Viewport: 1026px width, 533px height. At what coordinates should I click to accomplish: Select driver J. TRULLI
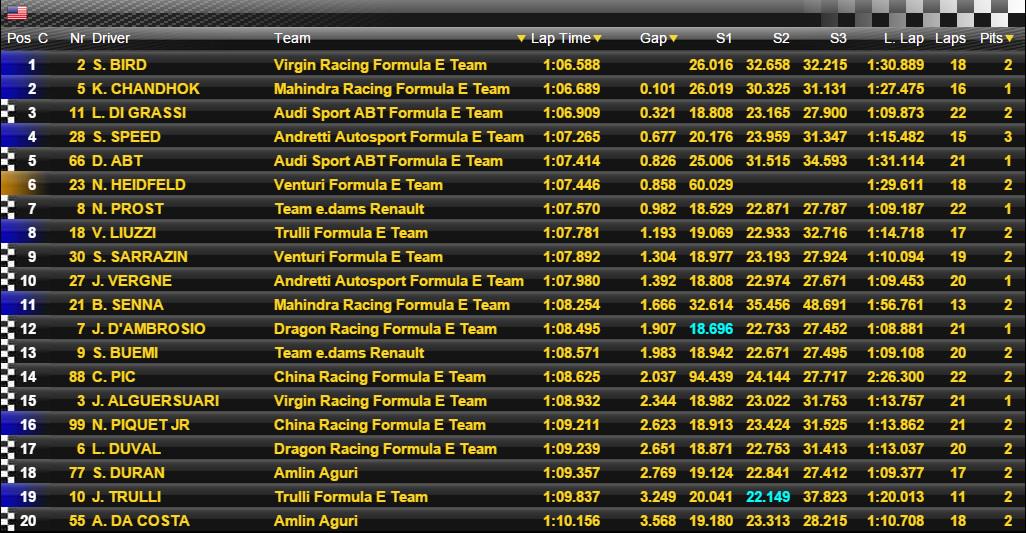126,496
